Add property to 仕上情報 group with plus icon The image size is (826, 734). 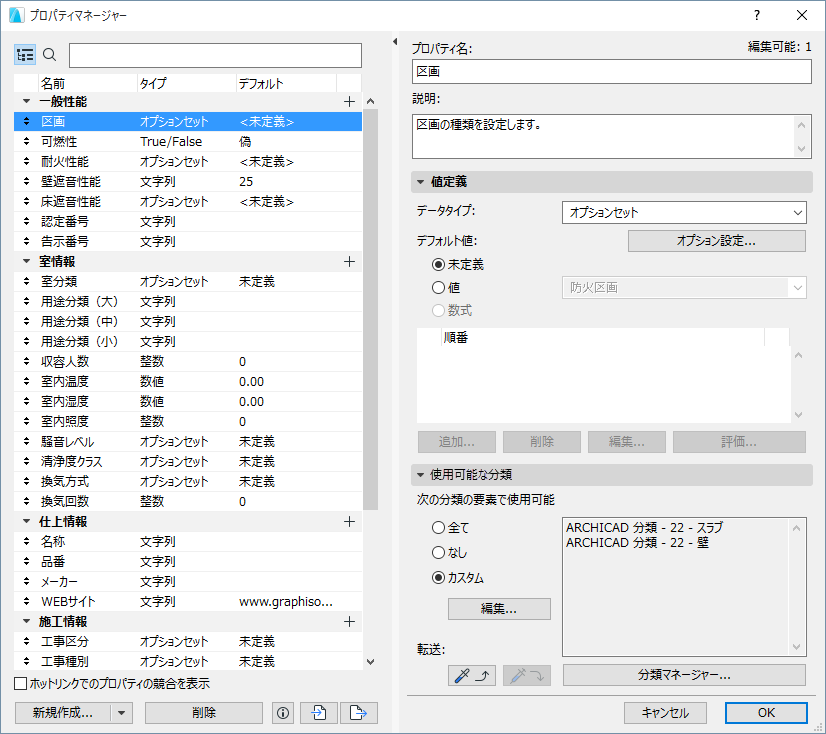(x=349, y=522)
